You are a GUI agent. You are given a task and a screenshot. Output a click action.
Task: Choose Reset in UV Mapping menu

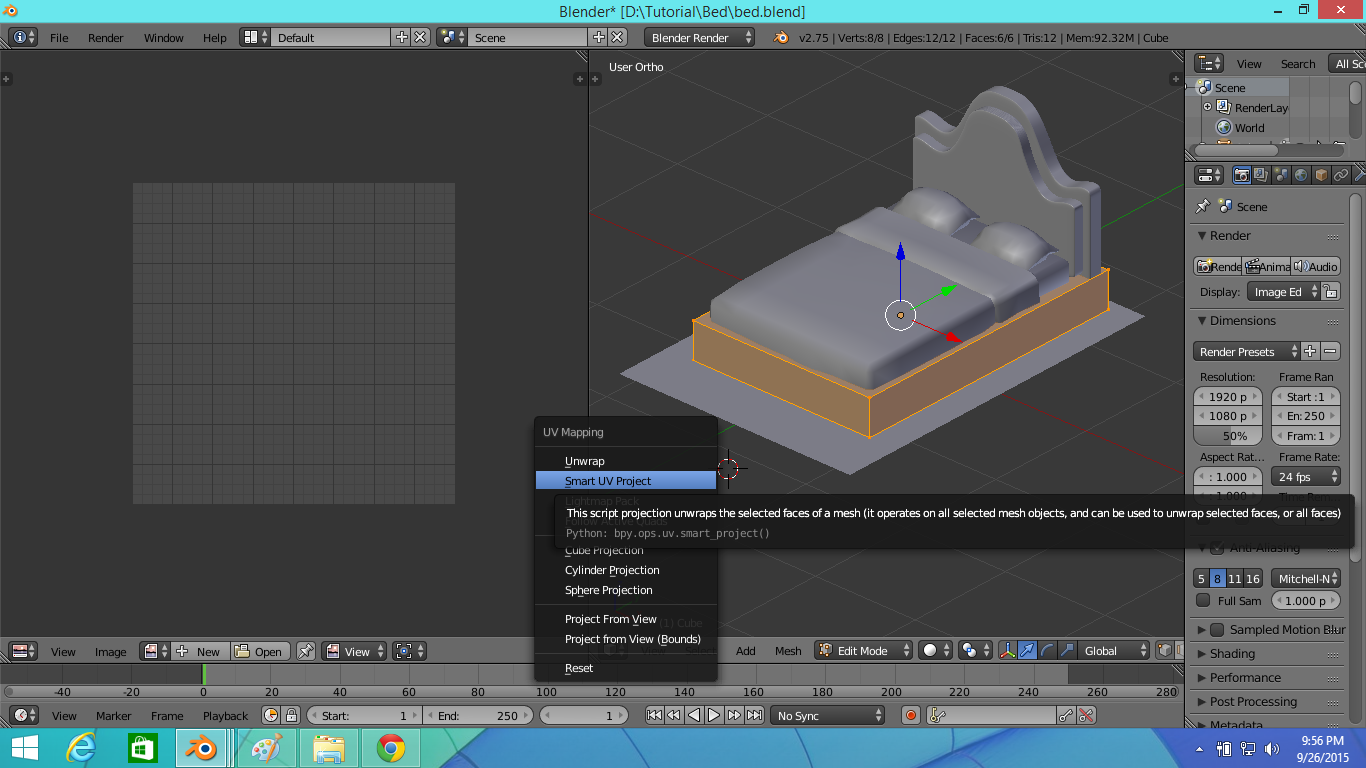(626, 668)
